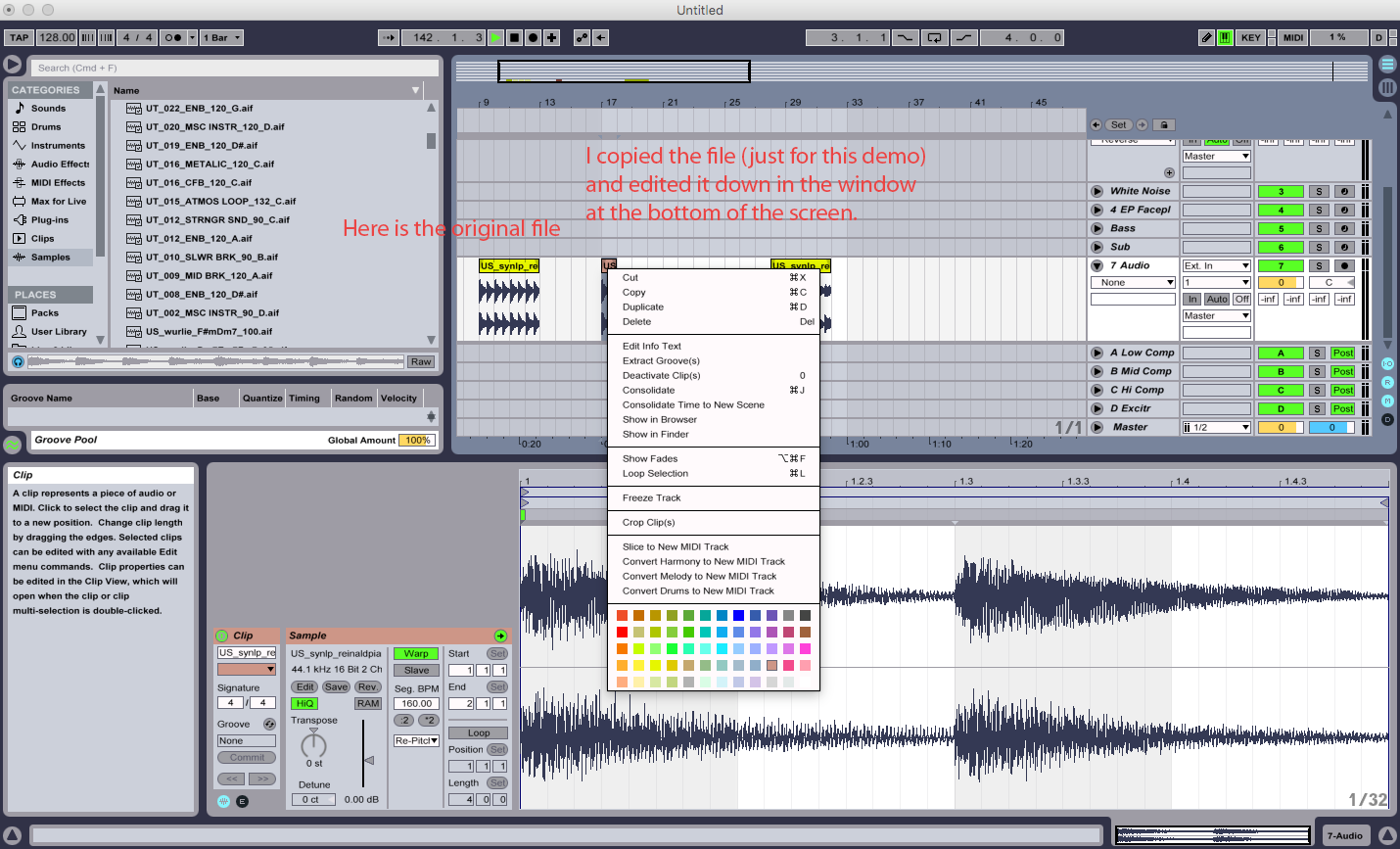
Task: Open the Master 1/2 output dropdown
Action: coord(1217,427)
